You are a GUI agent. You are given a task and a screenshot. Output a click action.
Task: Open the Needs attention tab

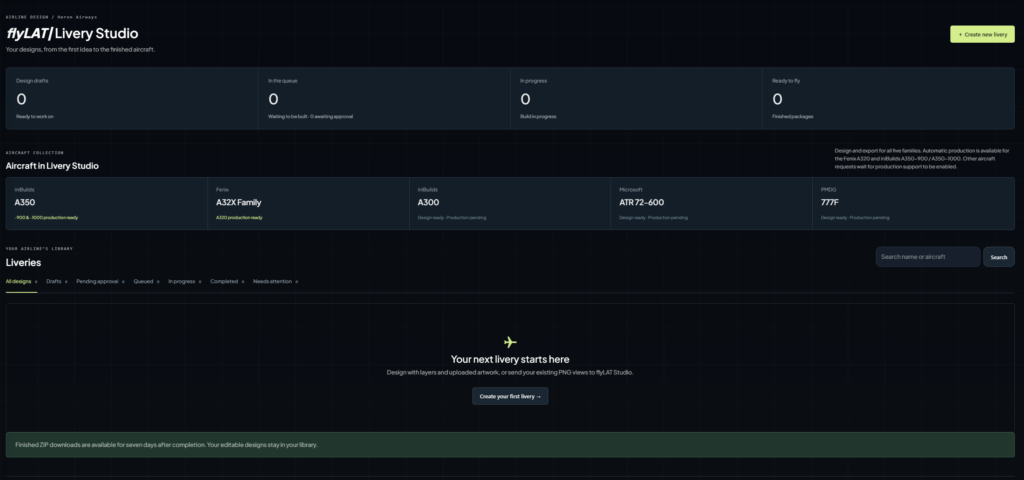pyautogui.click(x=276, y=281)
